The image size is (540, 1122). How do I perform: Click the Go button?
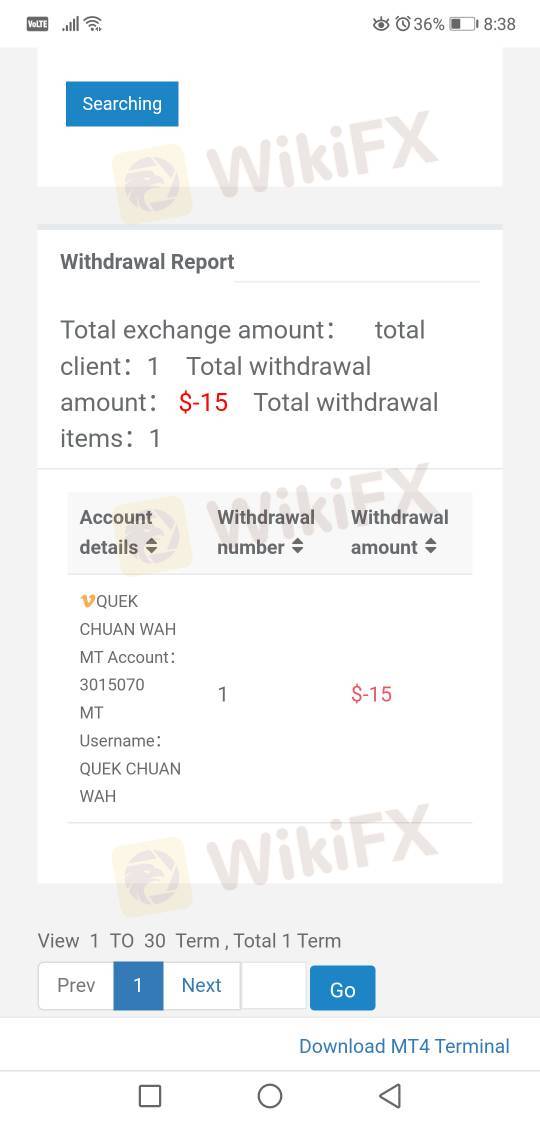[342, 989]
